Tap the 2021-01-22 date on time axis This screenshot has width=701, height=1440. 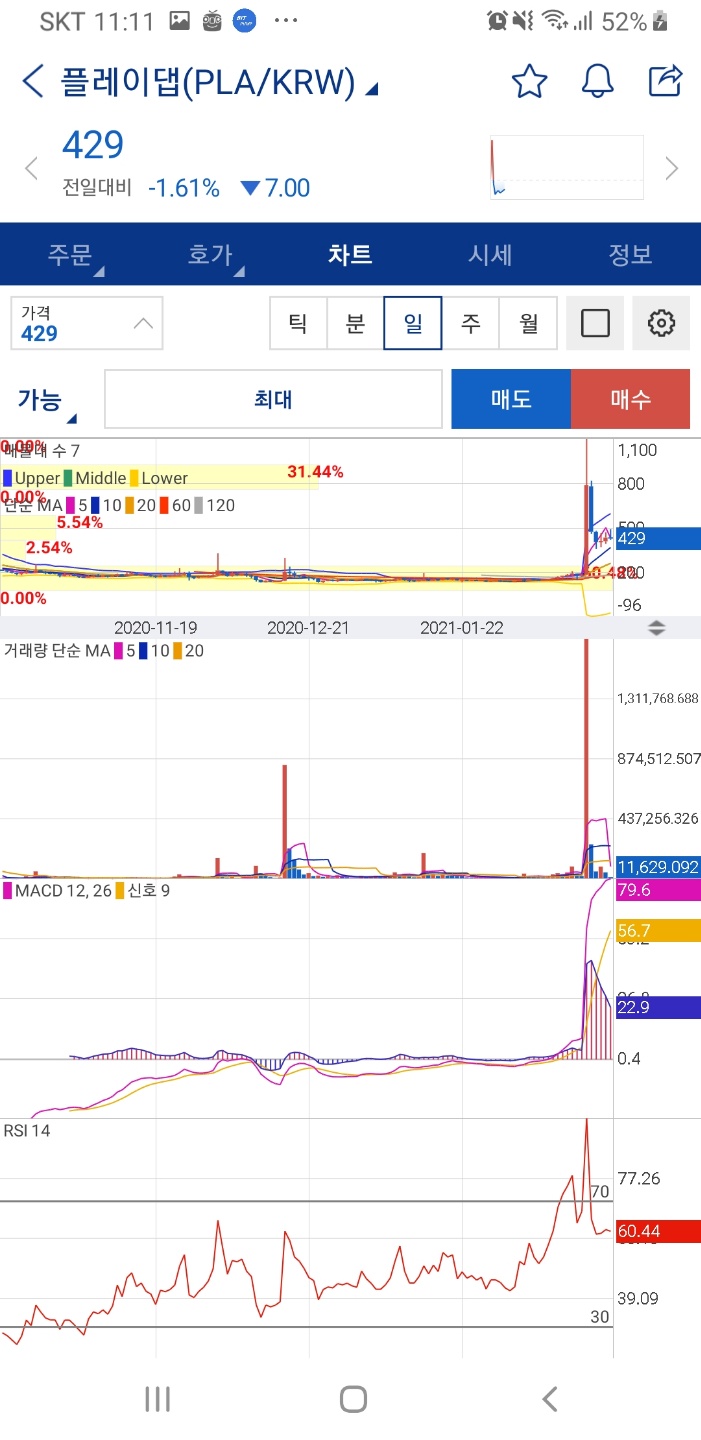click(462, 628)
